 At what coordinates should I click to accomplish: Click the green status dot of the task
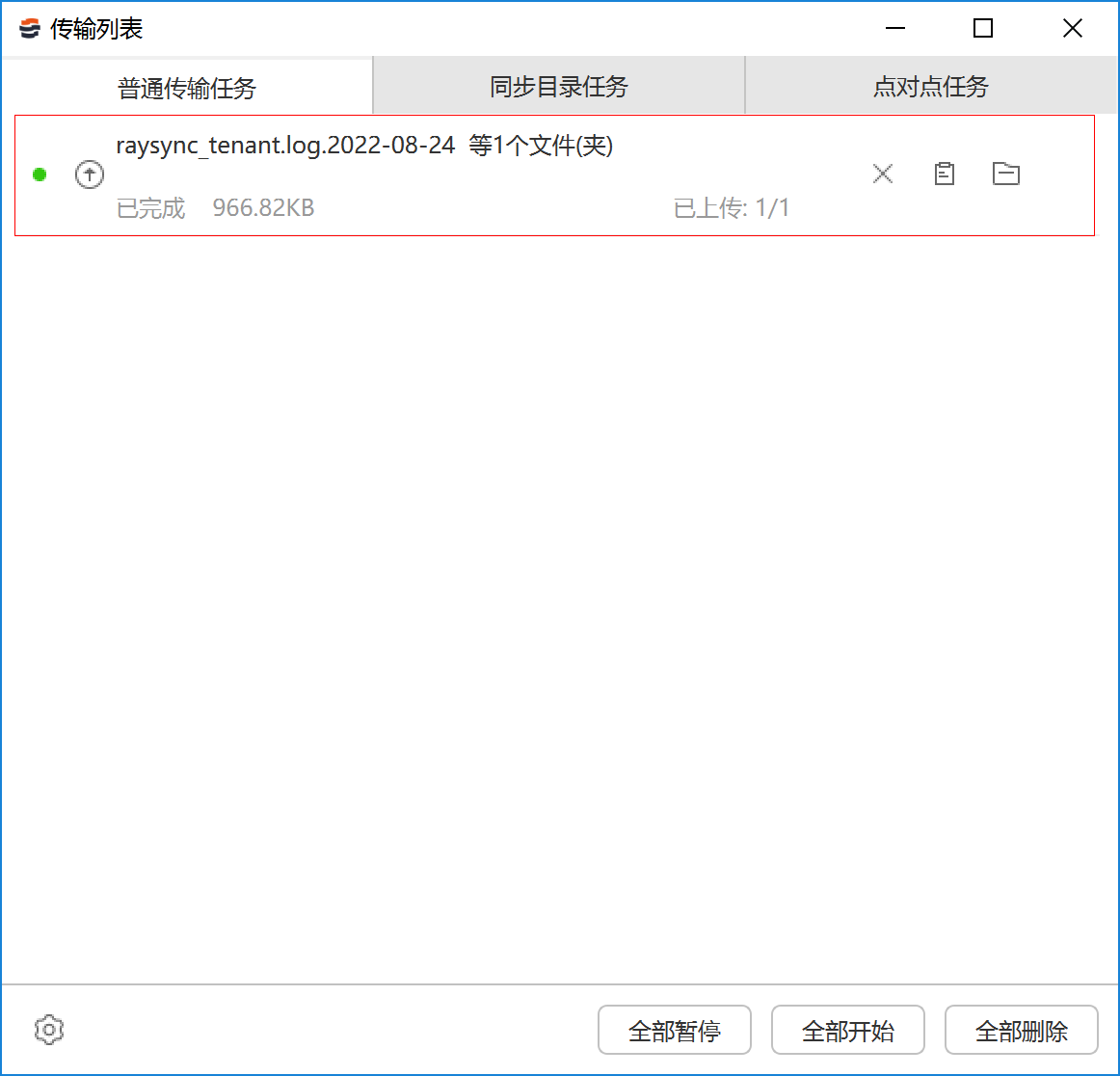pos(40,175)
